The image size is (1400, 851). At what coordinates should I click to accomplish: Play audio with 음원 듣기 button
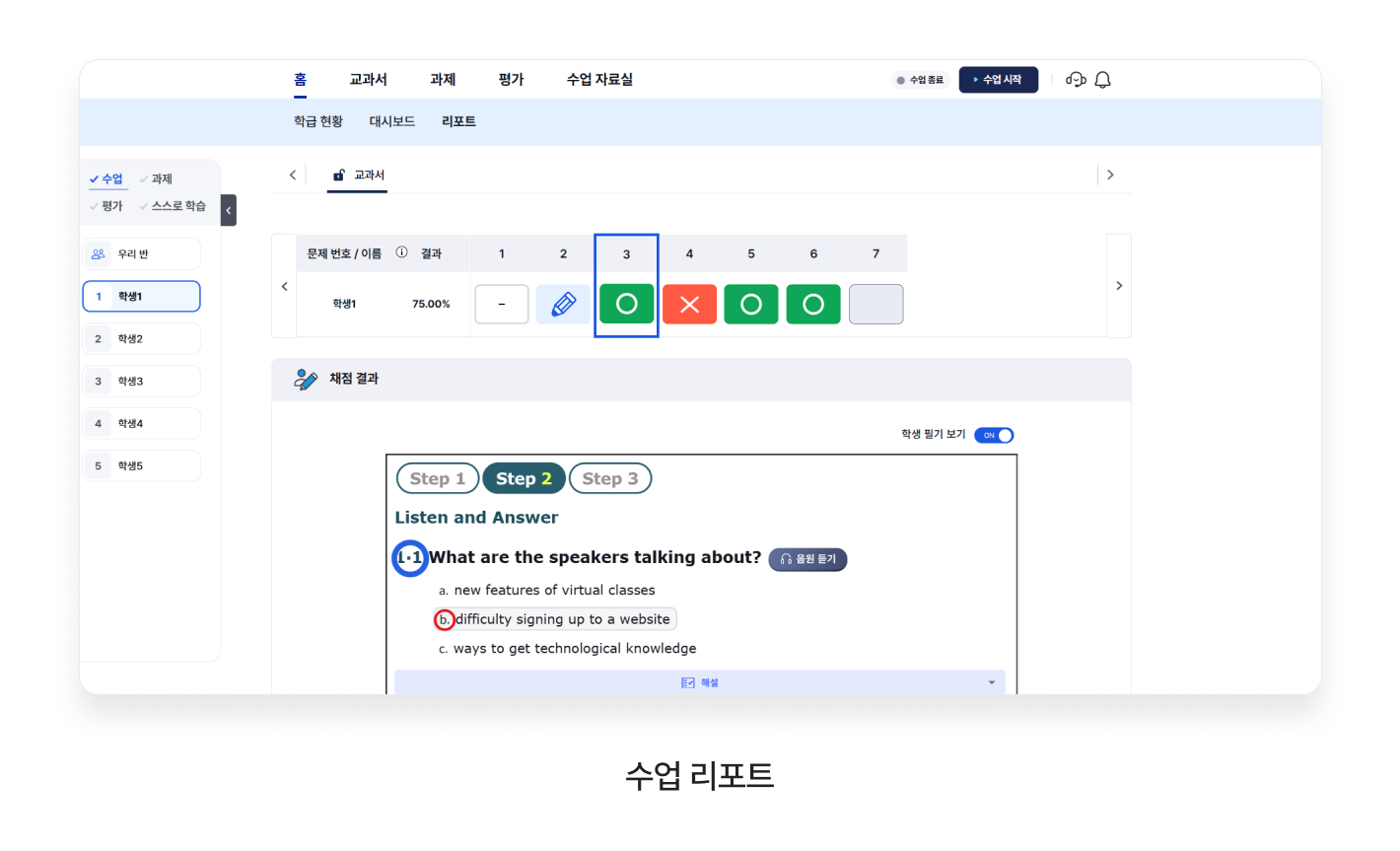(x=807, y=559)
